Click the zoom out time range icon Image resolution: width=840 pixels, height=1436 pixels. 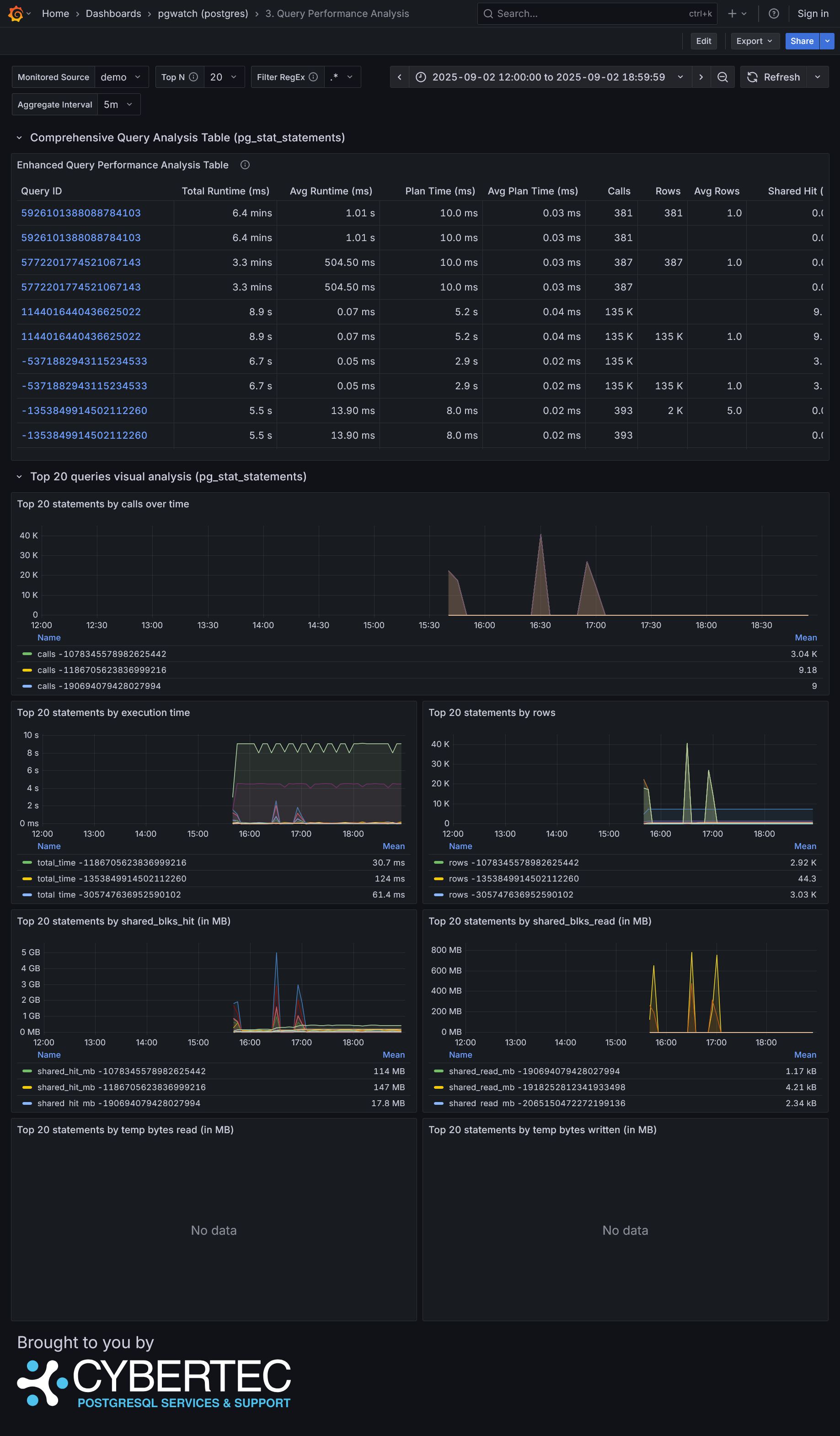pos(722,77)
